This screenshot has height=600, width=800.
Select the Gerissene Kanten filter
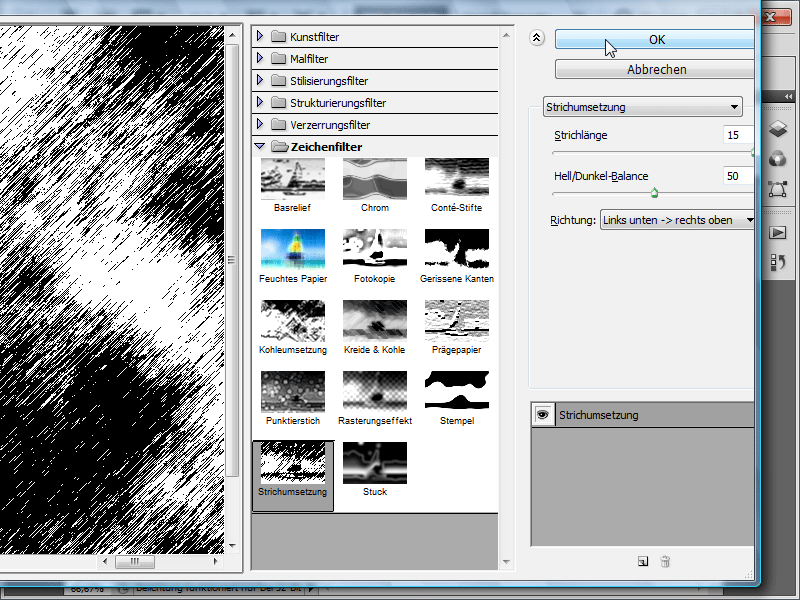click(457, 249)
